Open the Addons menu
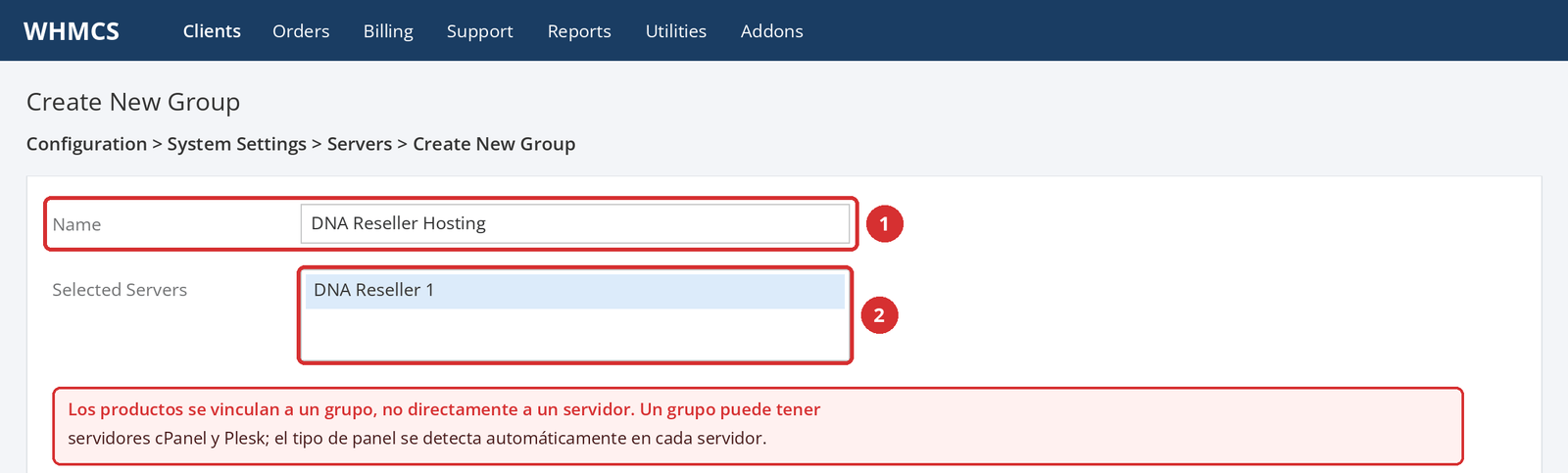The height and width of the screenshot is (473, 1568). (x=771, y=31)
